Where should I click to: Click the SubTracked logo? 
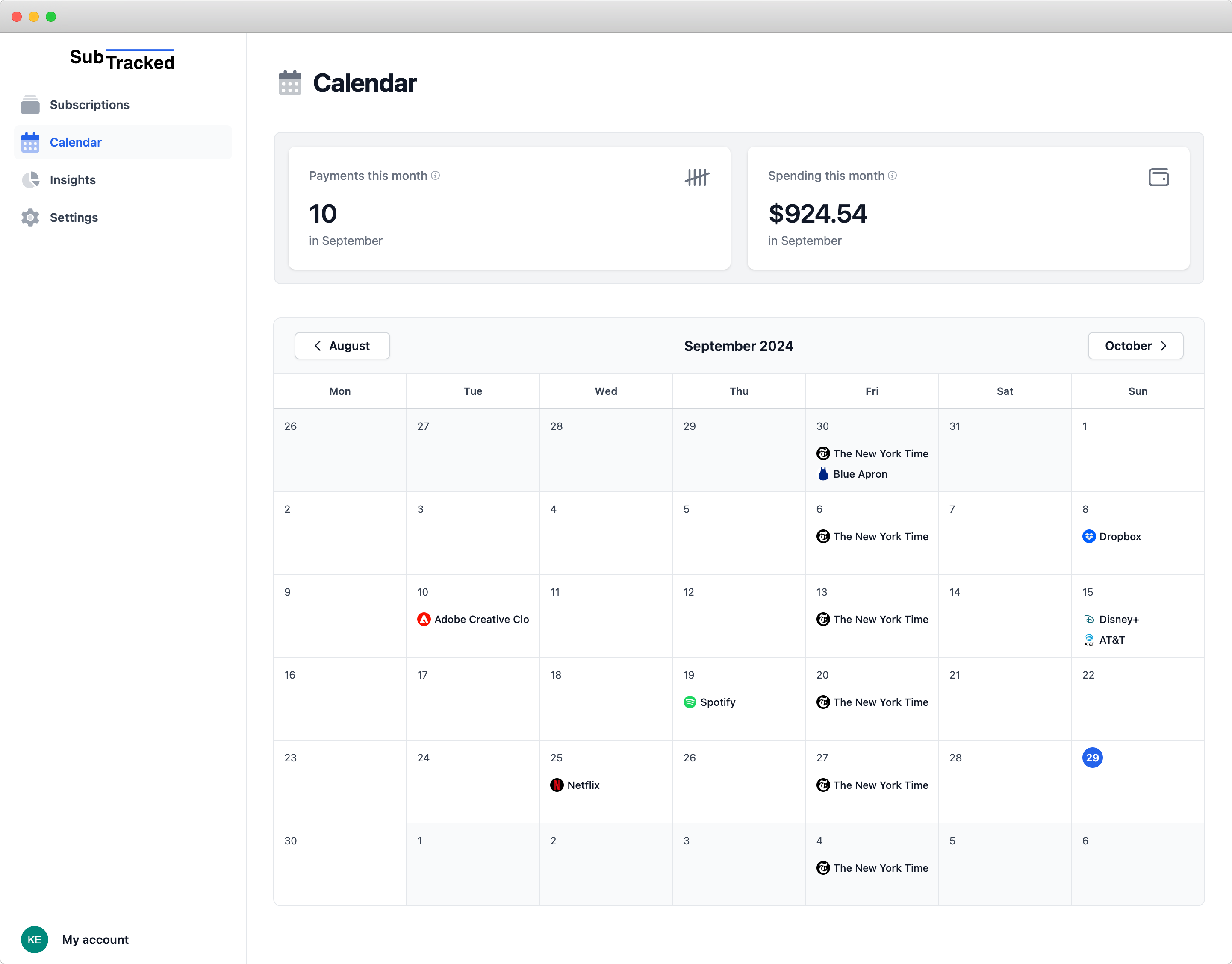tap(122, 59)
